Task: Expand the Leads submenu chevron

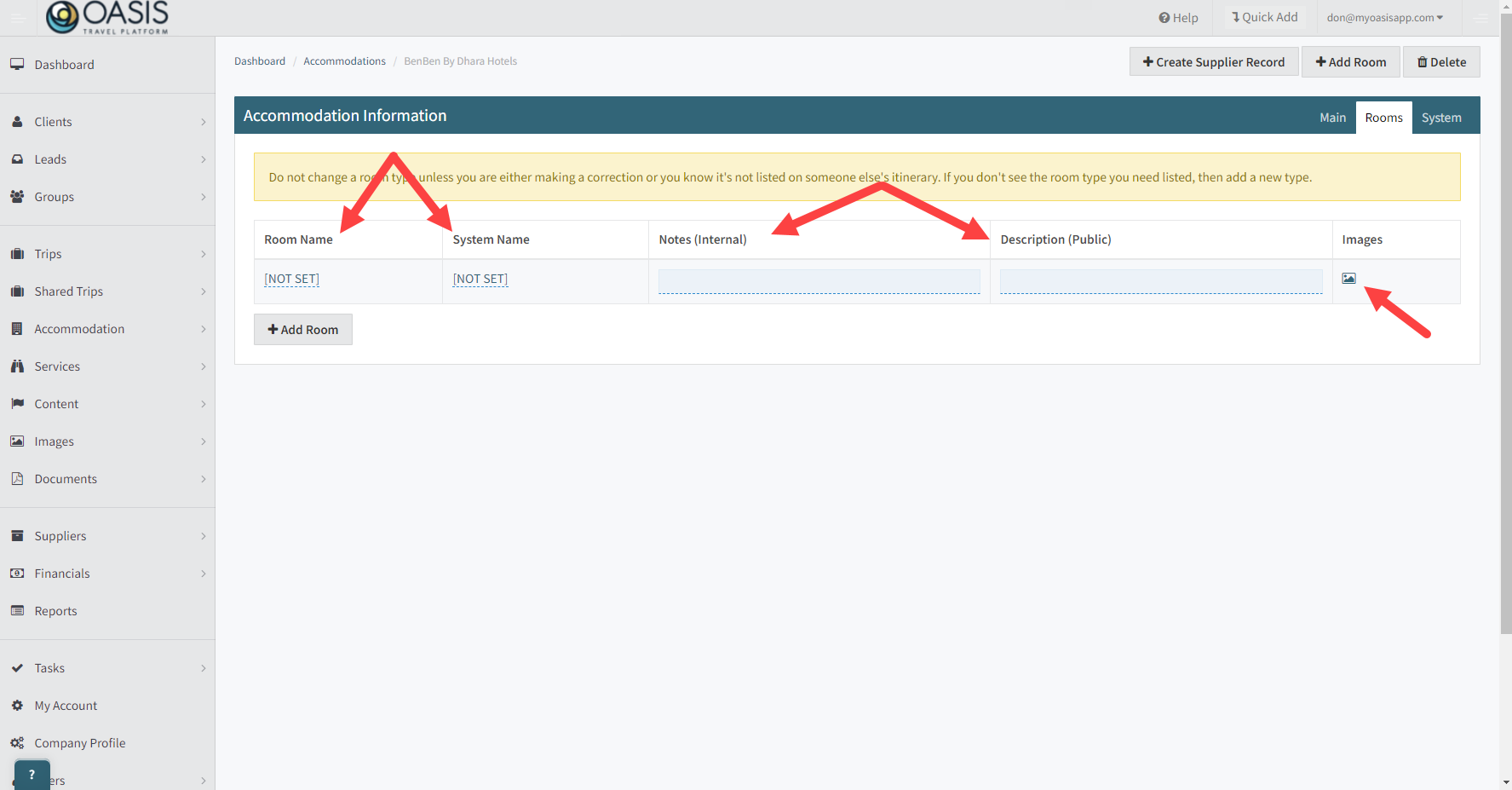Action: click(x=204, y=159)
